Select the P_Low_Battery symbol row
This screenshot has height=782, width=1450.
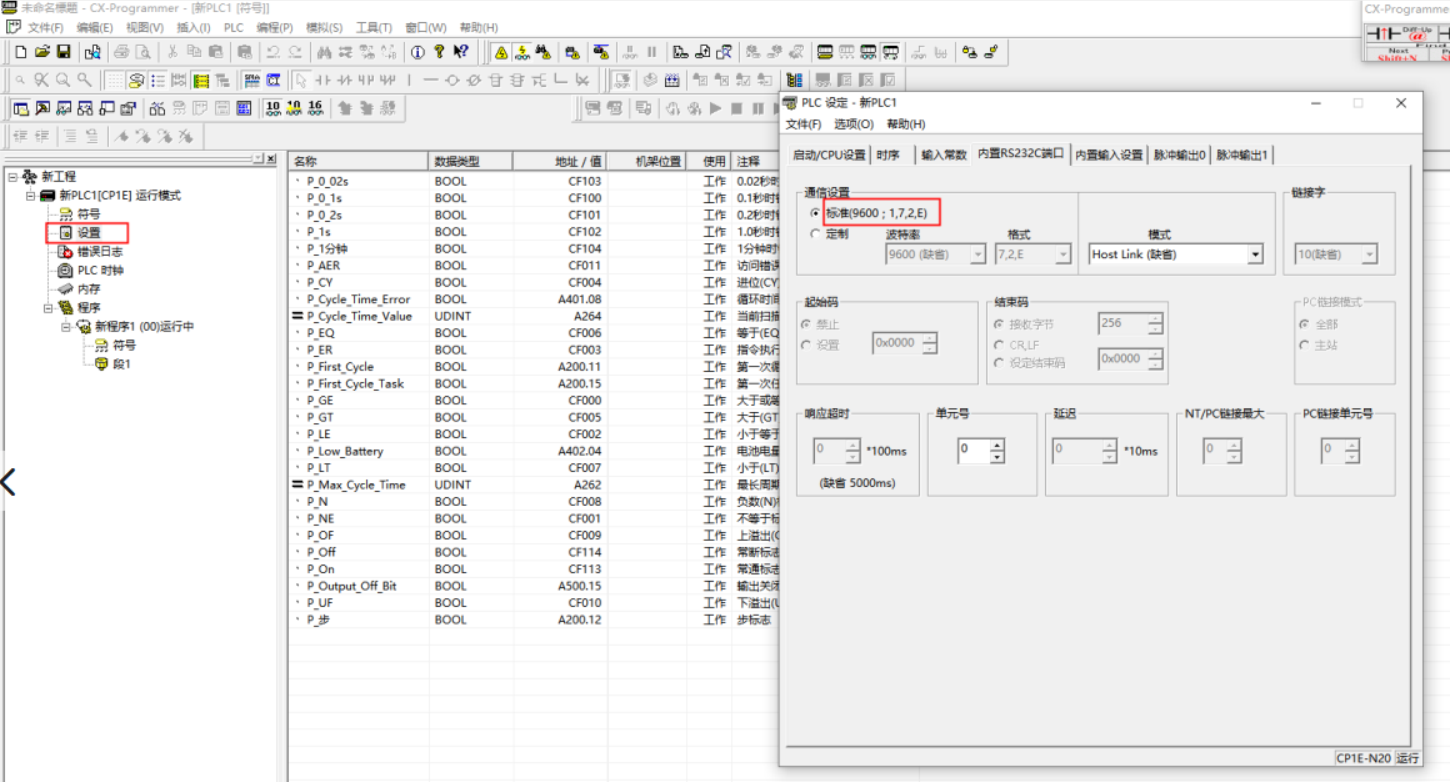point(534,451)
